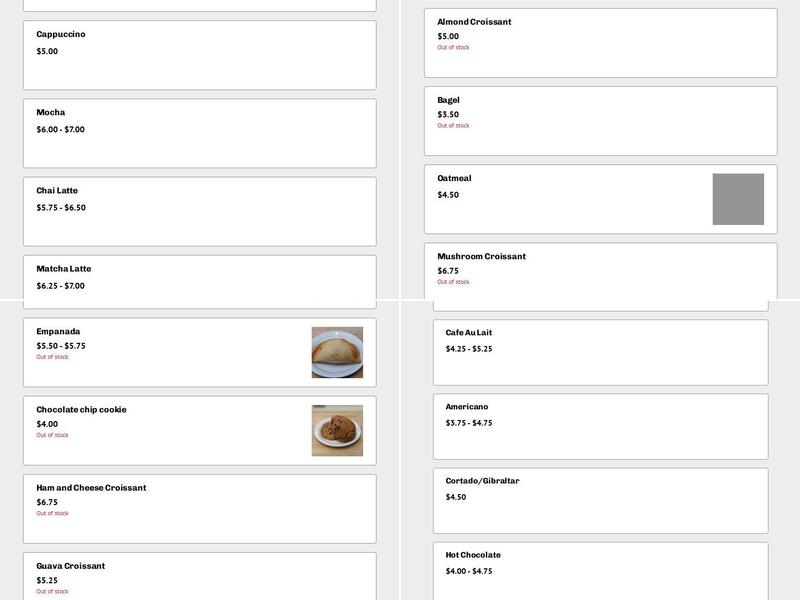The image size is (800, 600).
Task: Choose the Americano menu item
Action: pyautogui.click(x=600, y=426)
